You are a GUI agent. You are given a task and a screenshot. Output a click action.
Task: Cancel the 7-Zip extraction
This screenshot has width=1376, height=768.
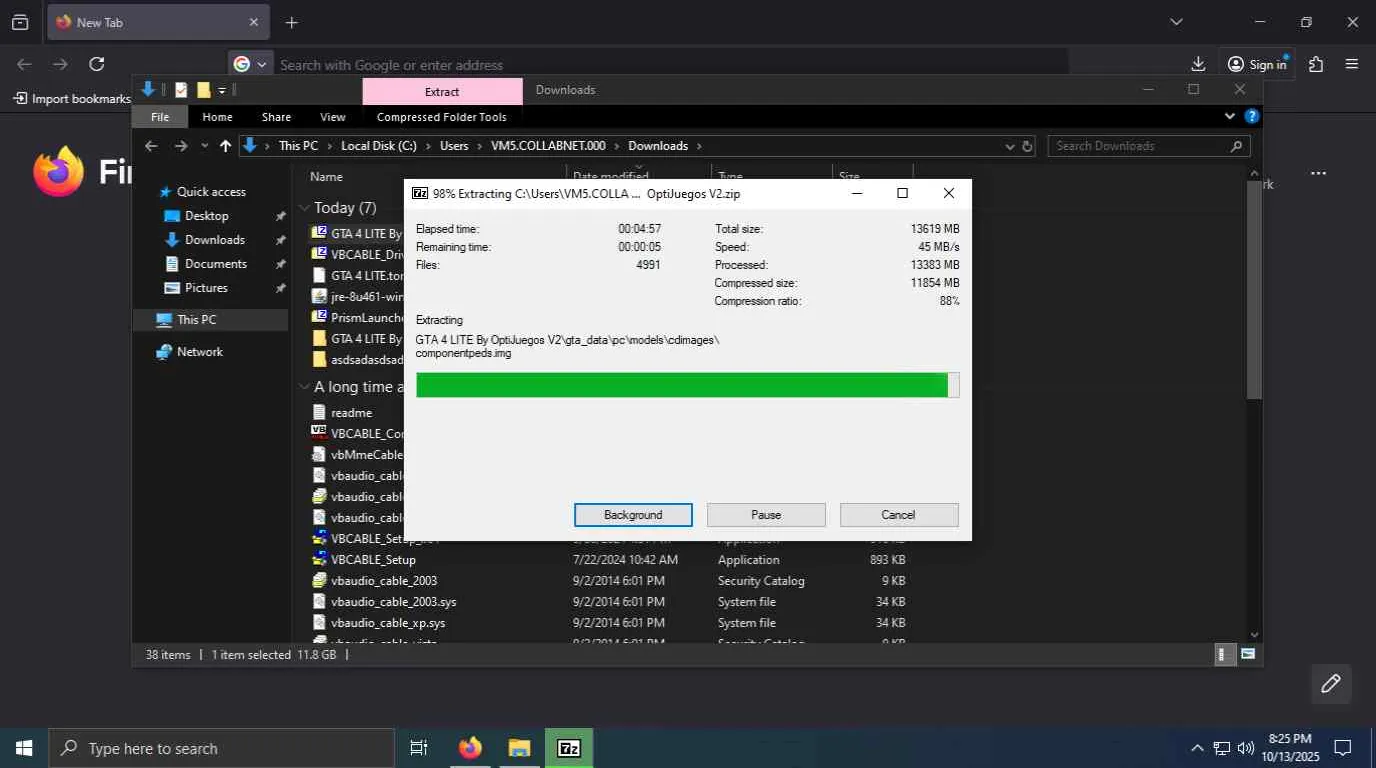pyautogui.click(x=899, y=515)
